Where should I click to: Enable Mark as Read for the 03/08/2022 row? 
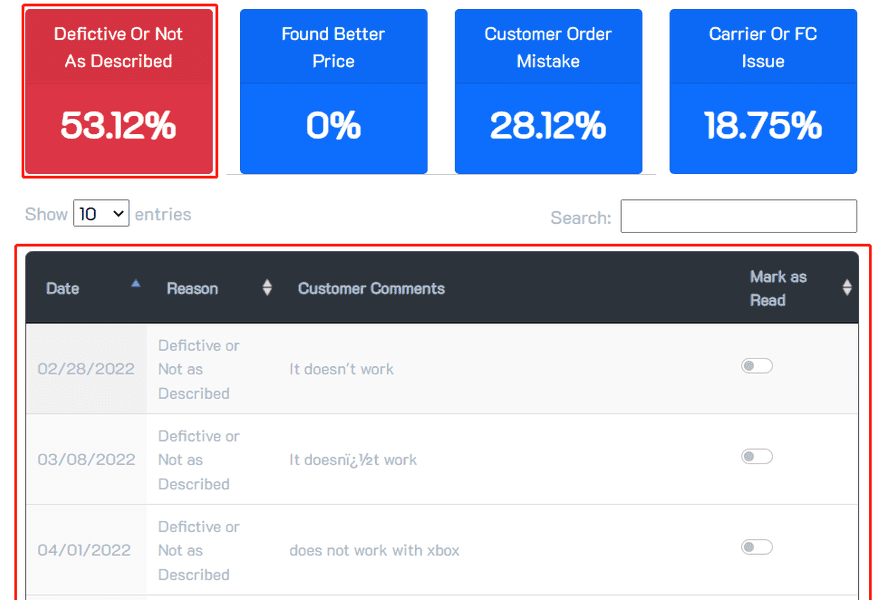757,457
